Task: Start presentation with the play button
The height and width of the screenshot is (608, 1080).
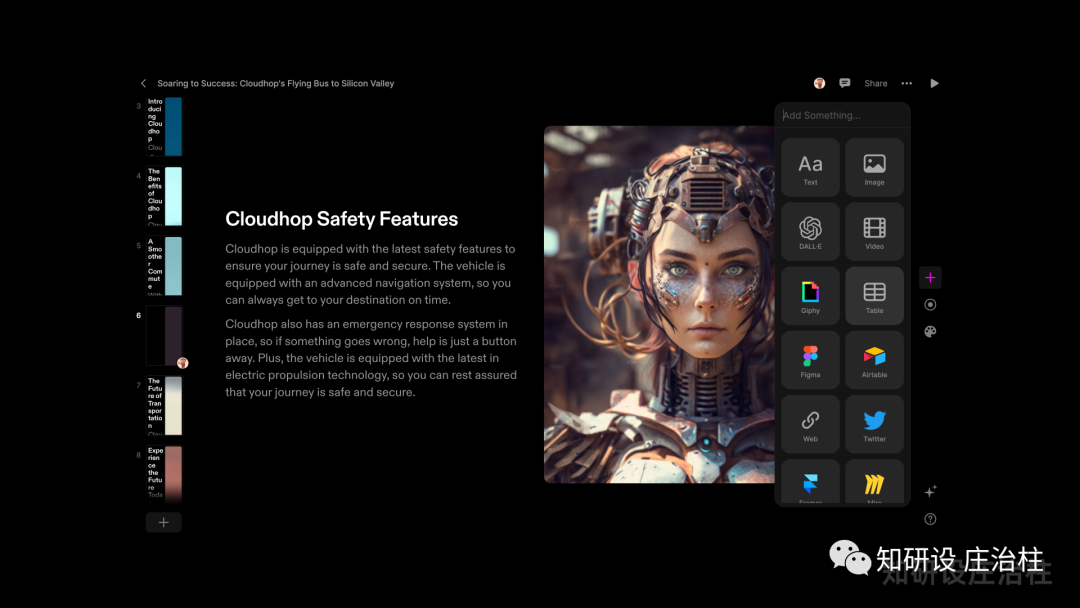Action: pyautogui.click(x=934, y=83)
